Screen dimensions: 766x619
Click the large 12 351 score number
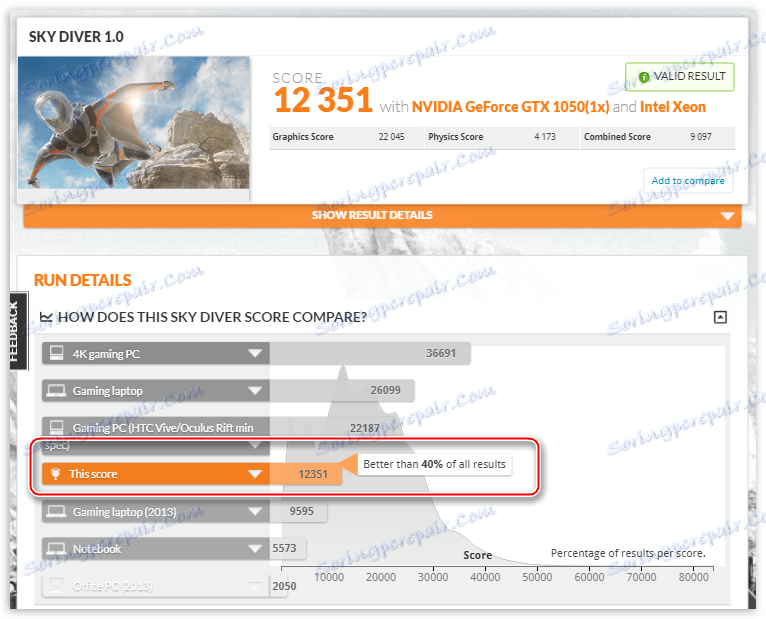click(x=323, y=101)
